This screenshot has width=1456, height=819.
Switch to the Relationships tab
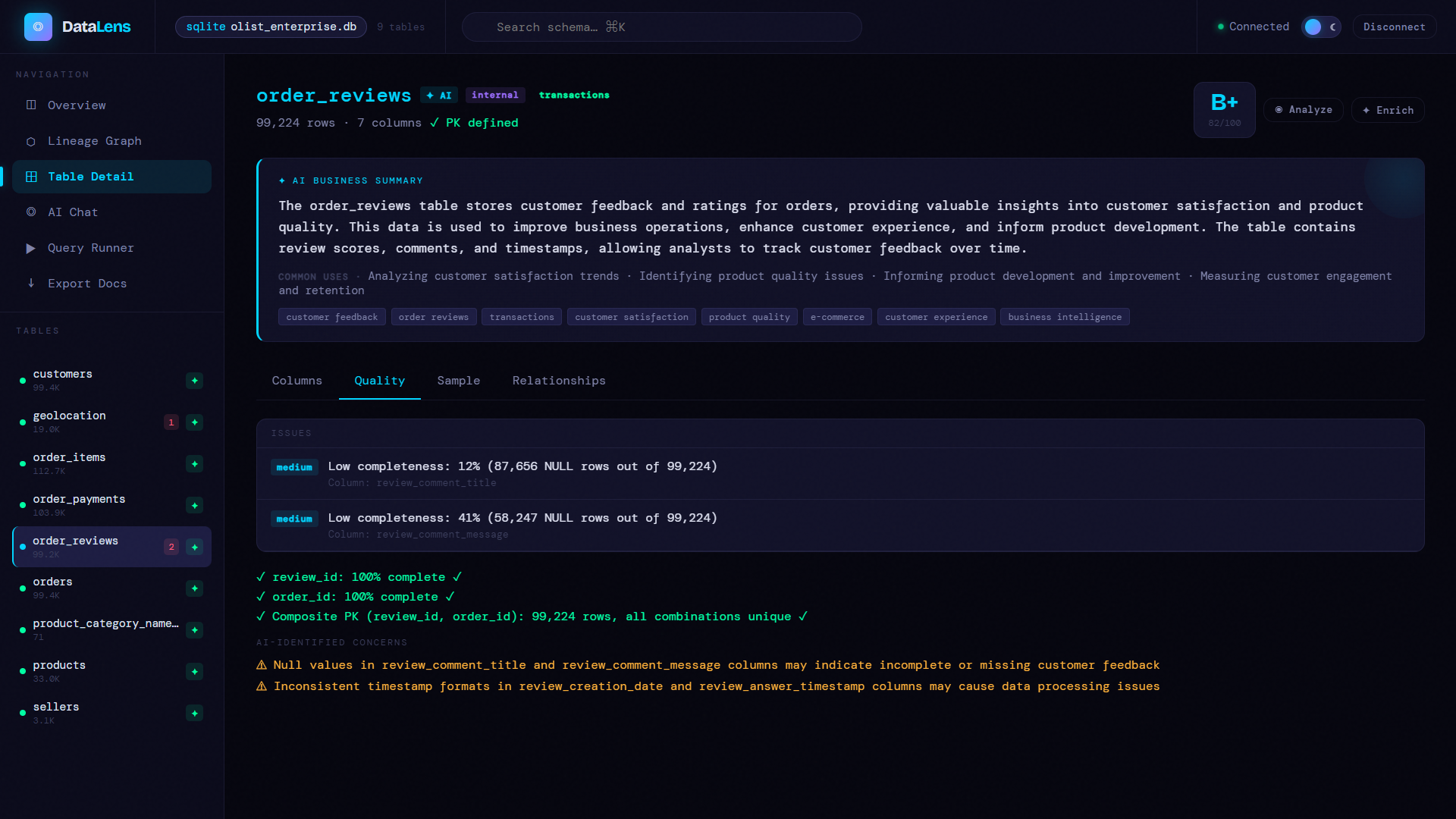point(559,381)
